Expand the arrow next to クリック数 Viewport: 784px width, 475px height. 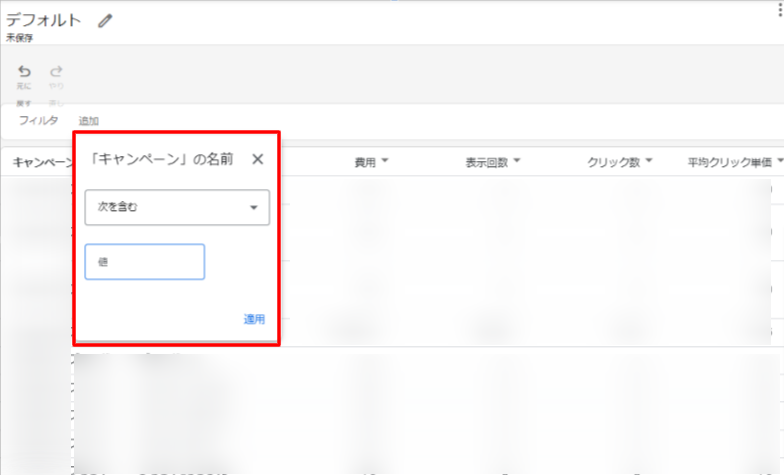tap(649, 162)
